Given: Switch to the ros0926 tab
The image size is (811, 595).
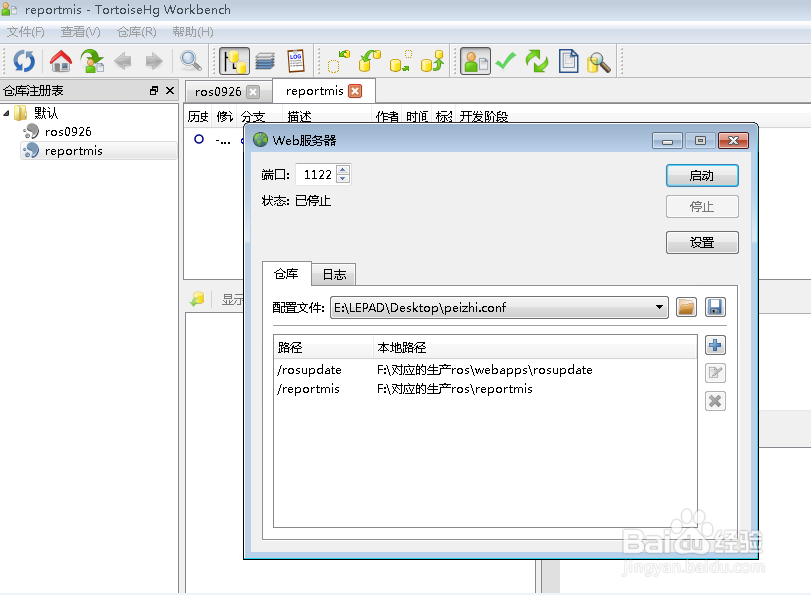Looking at the screenshot, I should [x=218, y=92].
